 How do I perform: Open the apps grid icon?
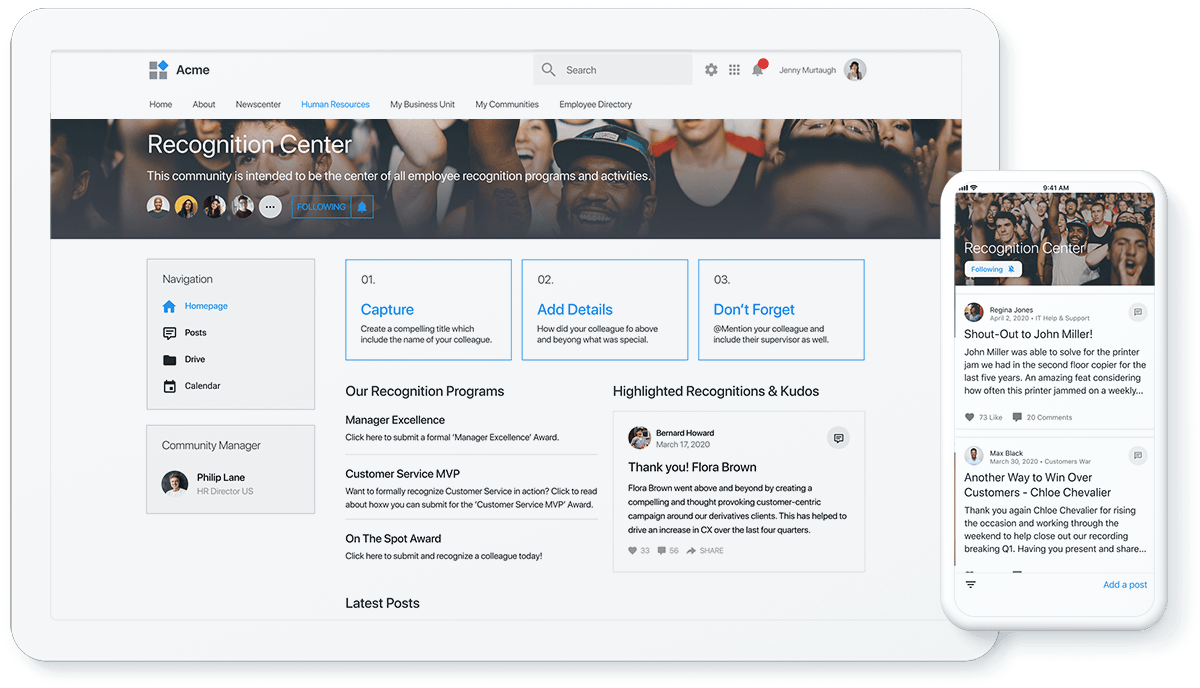(x=734, y=70)
